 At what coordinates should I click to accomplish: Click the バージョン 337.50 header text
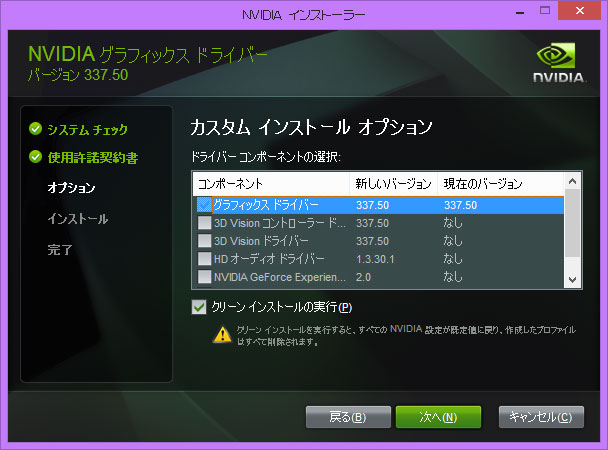[x=78, y=75]
